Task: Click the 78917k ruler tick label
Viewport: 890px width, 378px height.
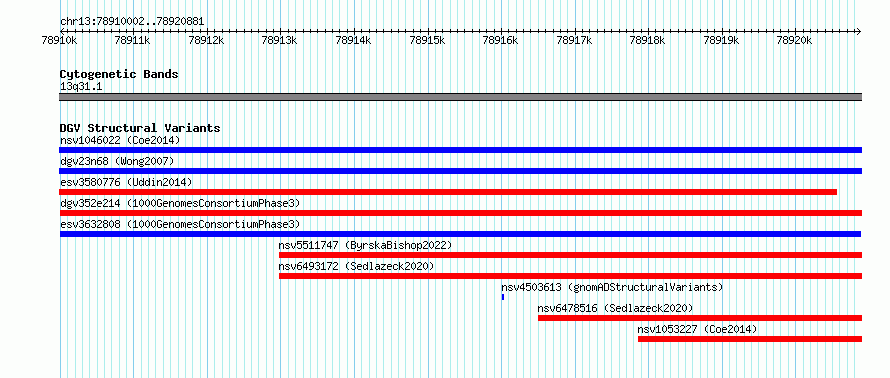Action: [575, 40]
